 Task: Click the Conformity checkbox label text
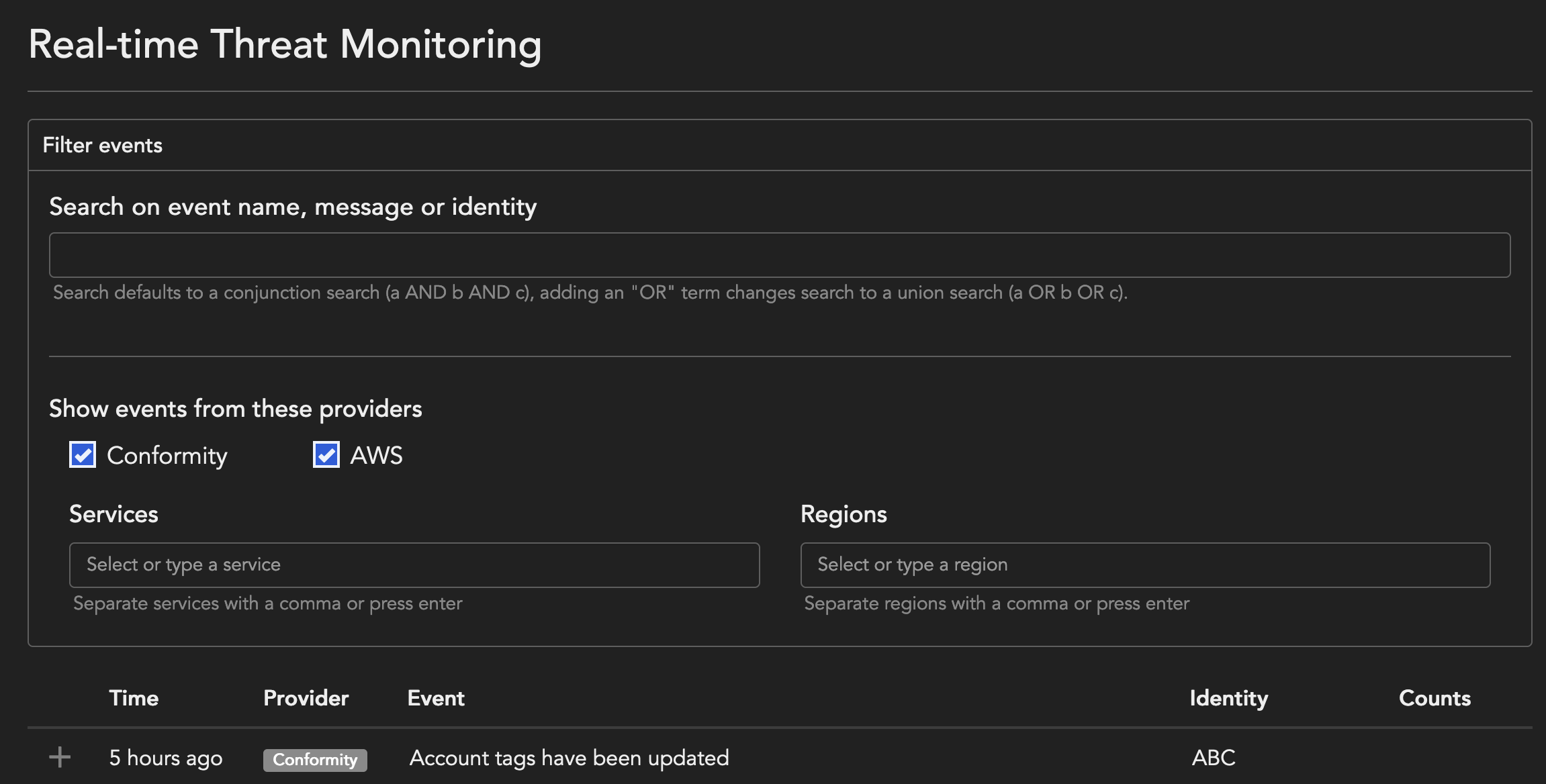click(167, 456)
